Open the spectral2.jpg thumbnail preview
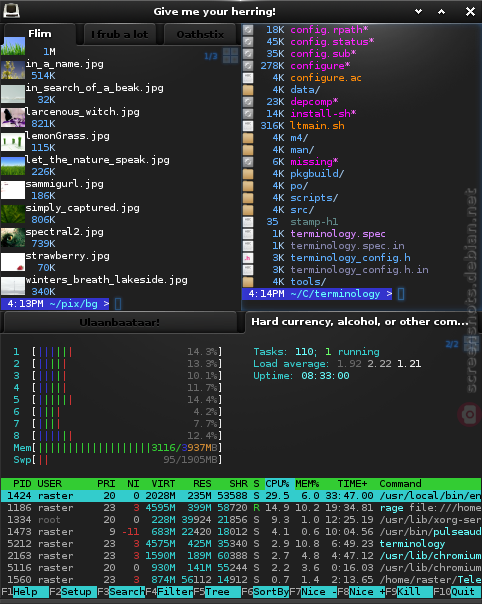The width and height of the screenshot is (482, 604). (13, 238)
